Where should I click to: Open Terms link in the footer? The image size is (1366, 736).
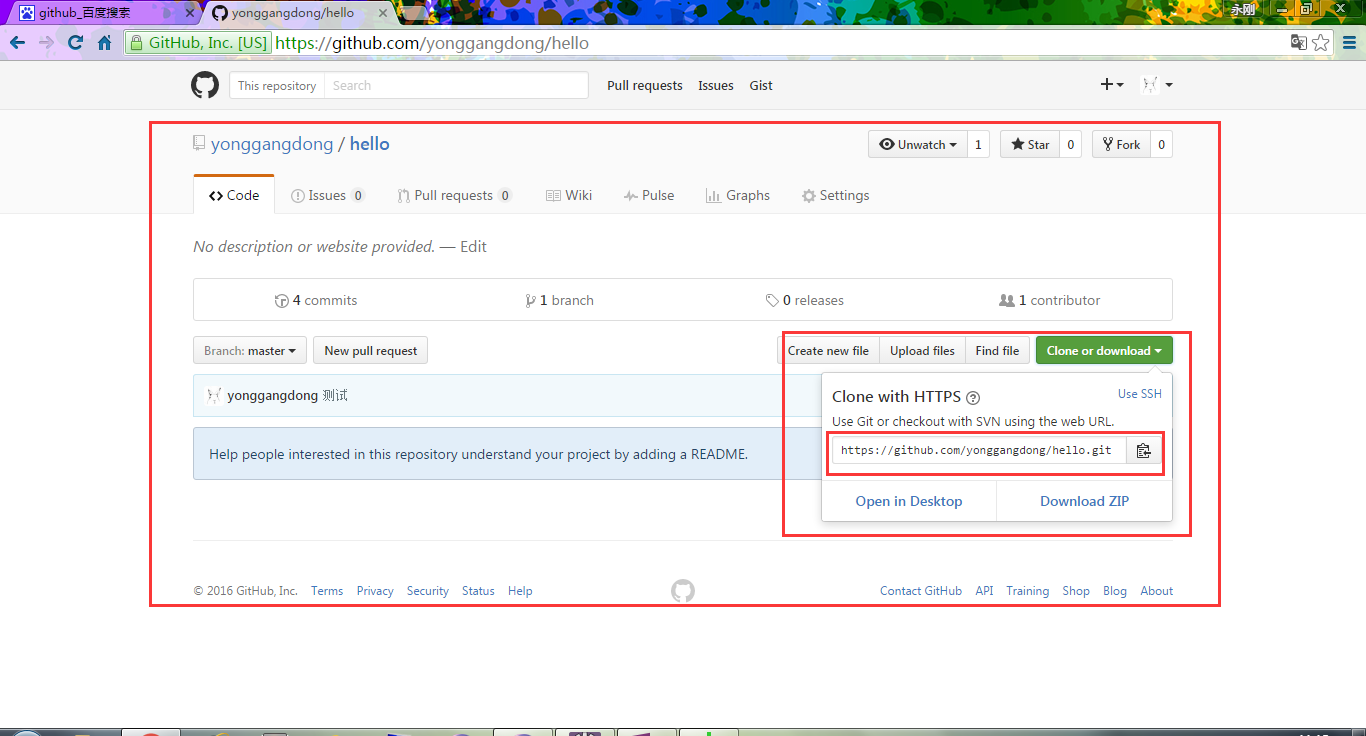click(327, 591)
